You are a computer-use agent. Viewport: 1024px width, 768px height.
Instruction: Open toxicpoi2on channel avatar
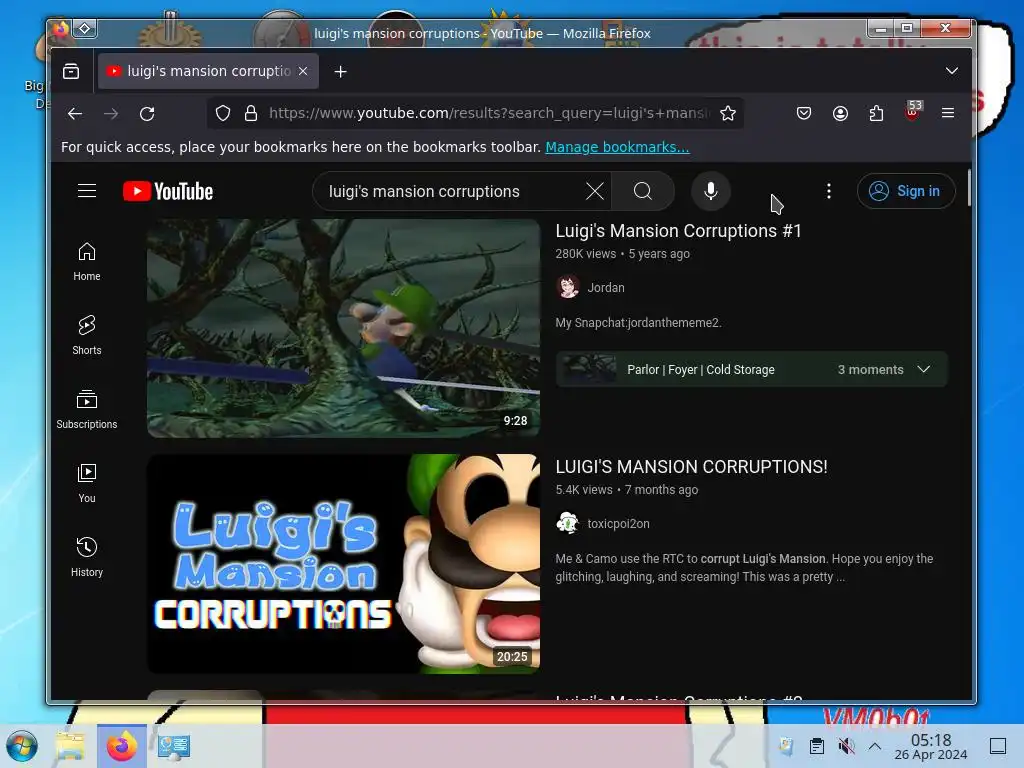568,523
